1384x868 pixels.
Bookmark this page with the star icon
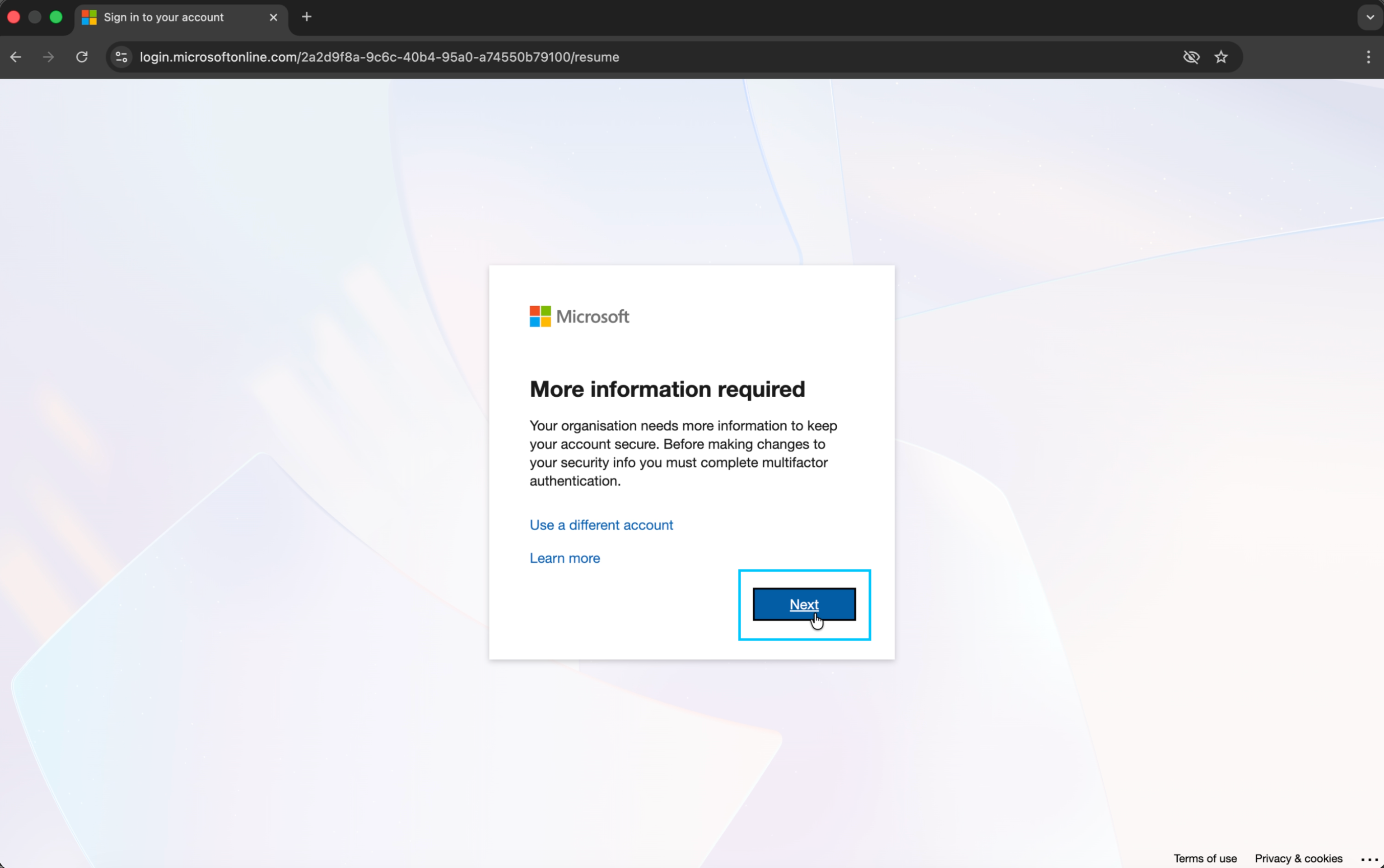tap(1221, 56)
